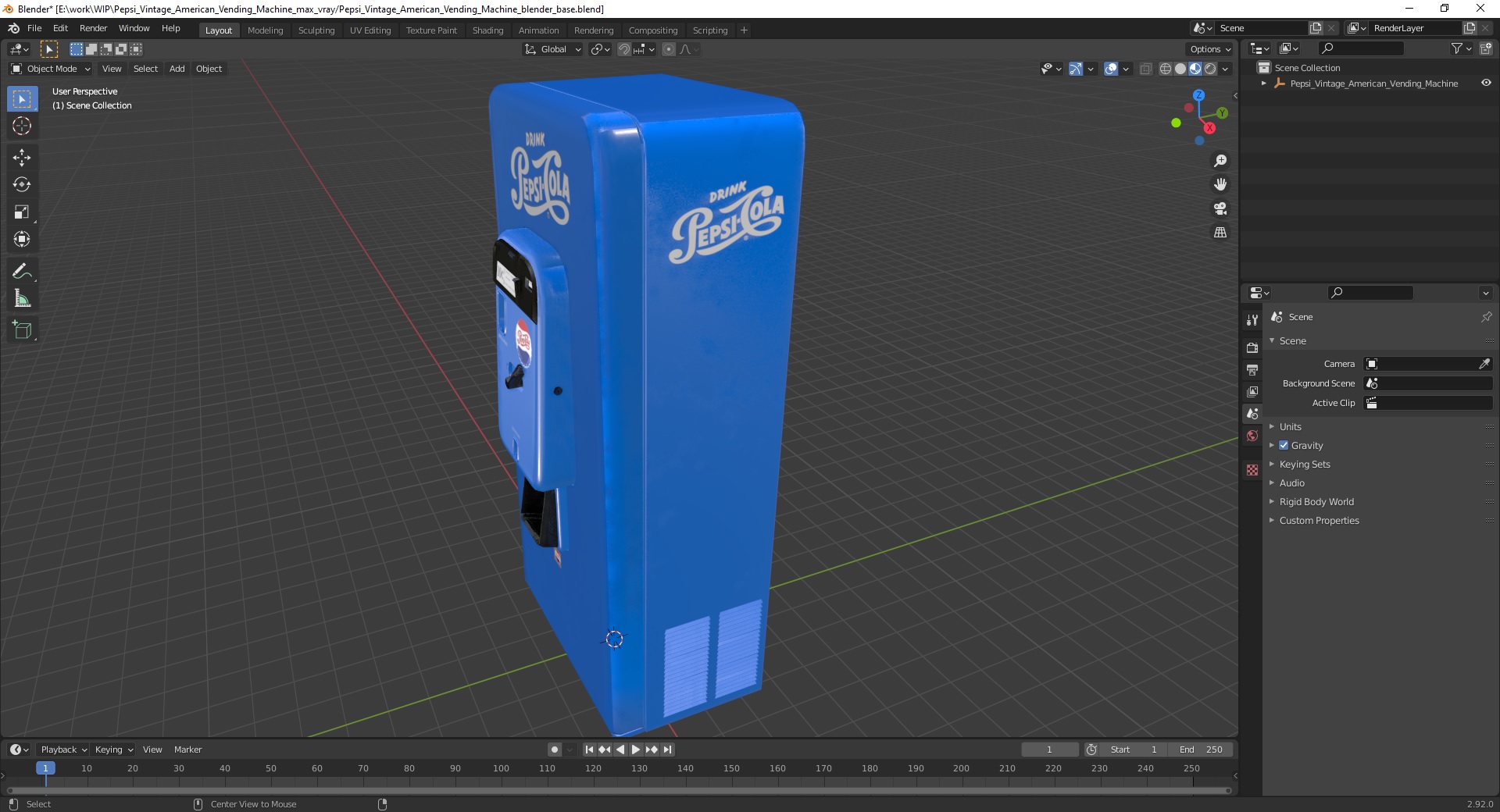Add a new workspace tab
This screenshot has height=812, width=1500.
[x=744, y=30]
